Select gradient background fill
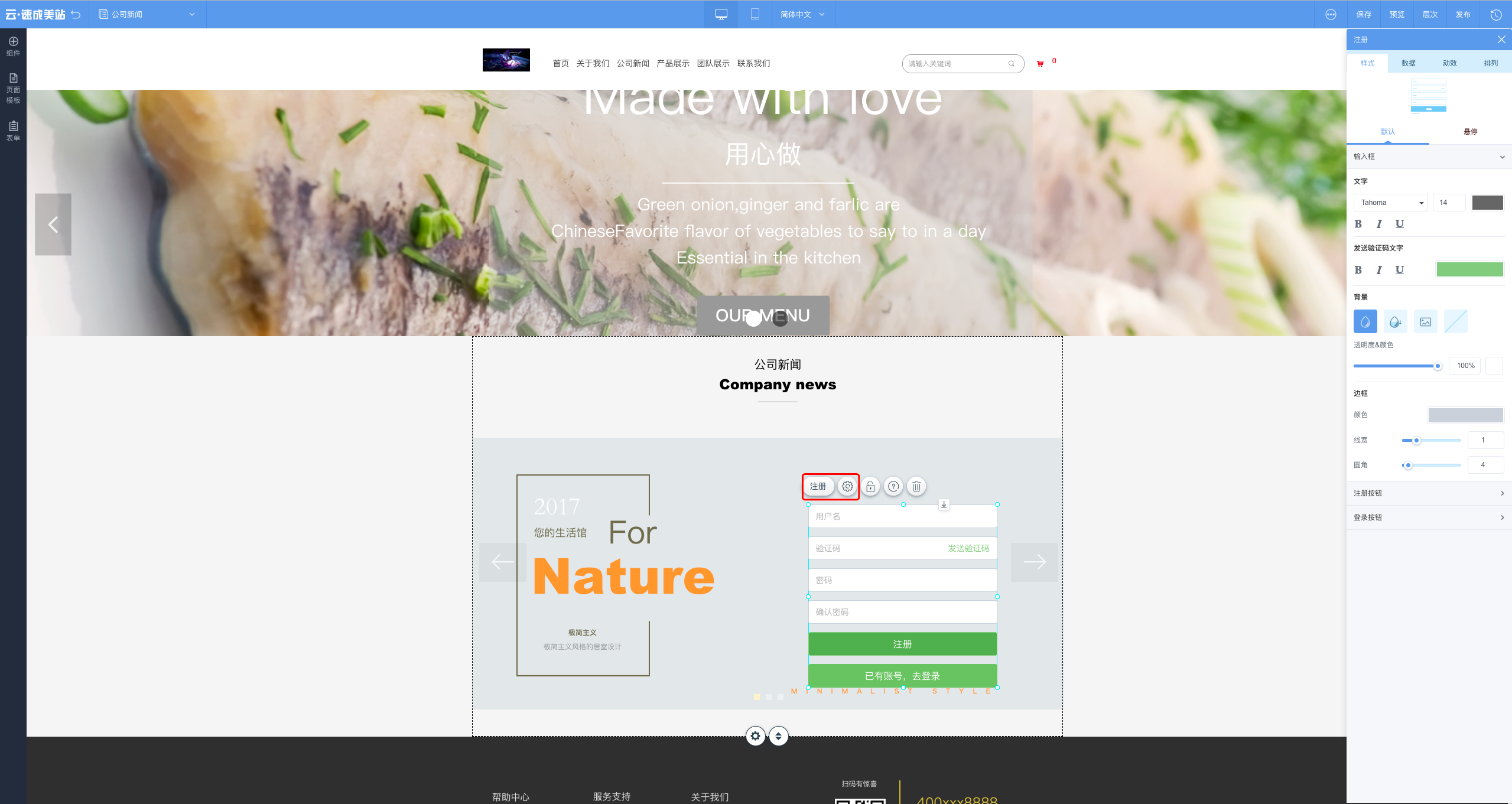The height and width of the screenshot is (804, 1512). (x=1395, y=321)
